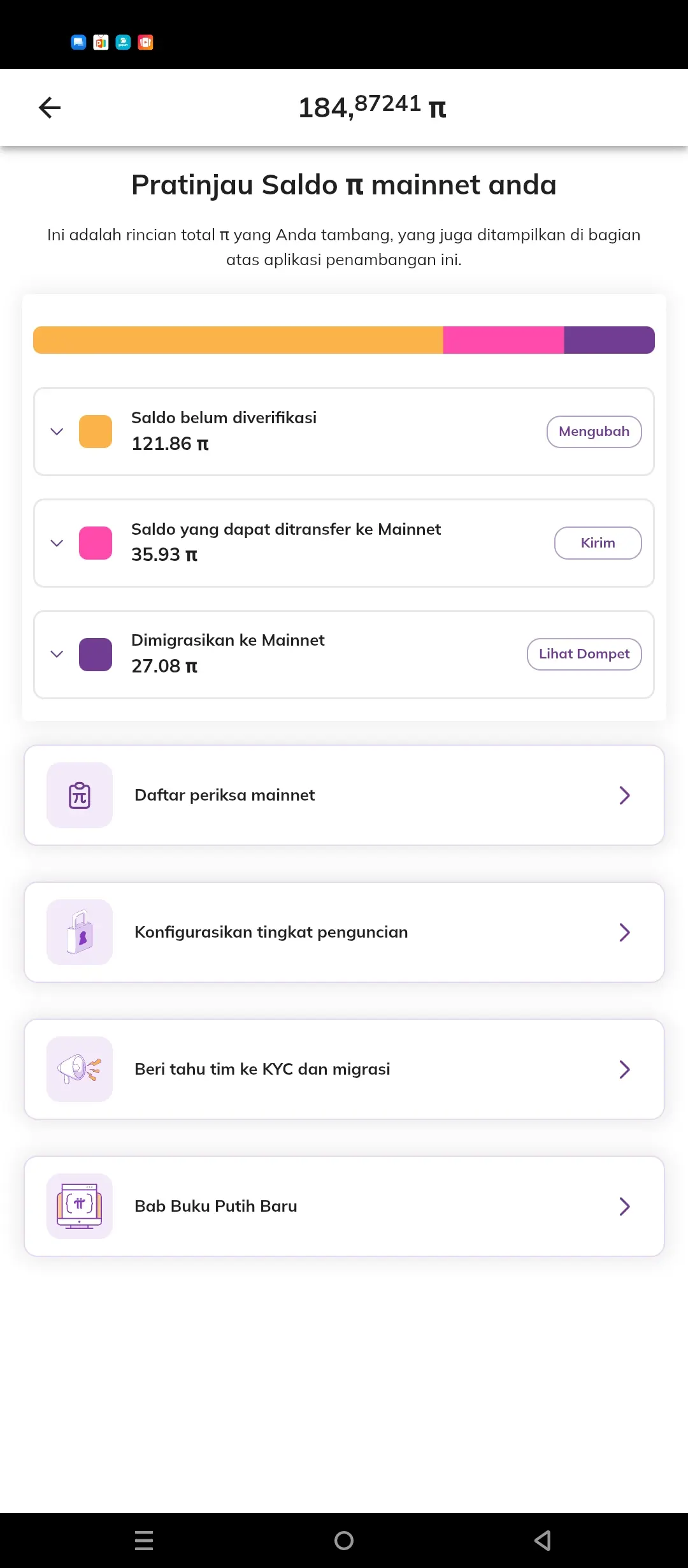Expand the Dimigrasikan ke Mainnet row
The width and height of the screenshot is (688, 1568).
pos(57,655)
